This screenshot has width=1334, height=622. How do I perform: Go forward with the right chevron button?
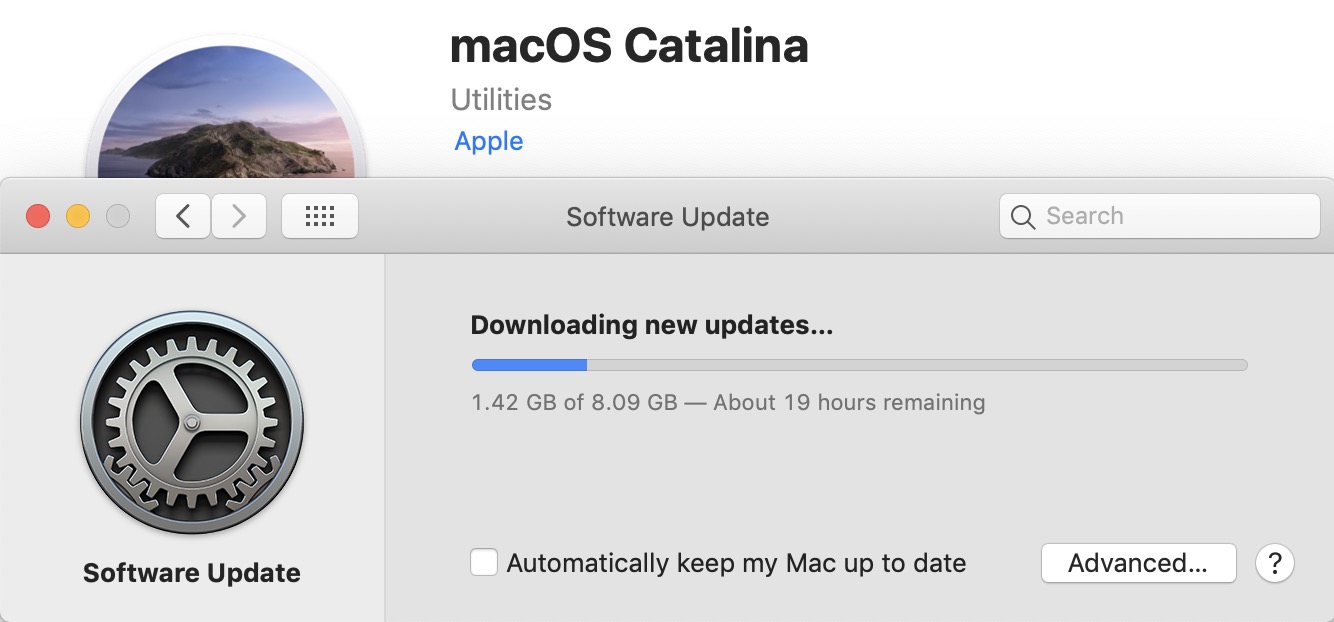238,216
